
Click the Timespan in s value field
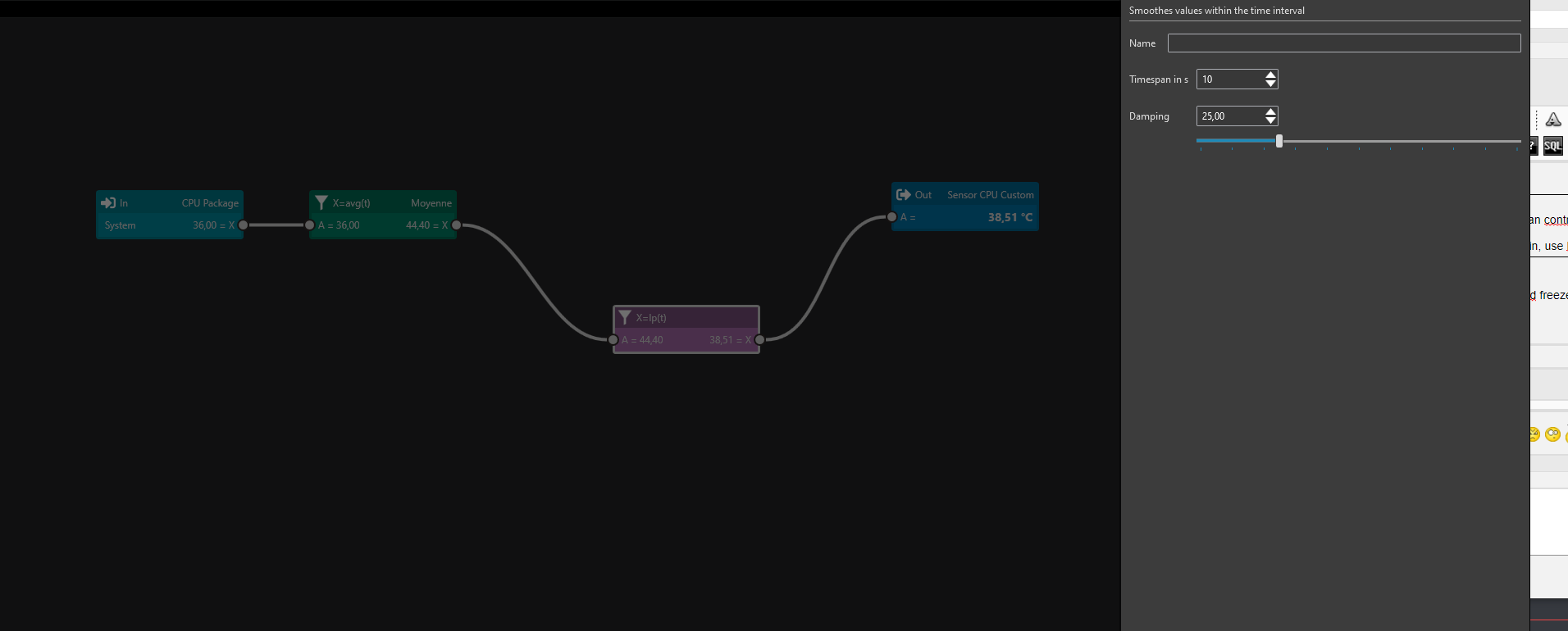point(1229,79)
